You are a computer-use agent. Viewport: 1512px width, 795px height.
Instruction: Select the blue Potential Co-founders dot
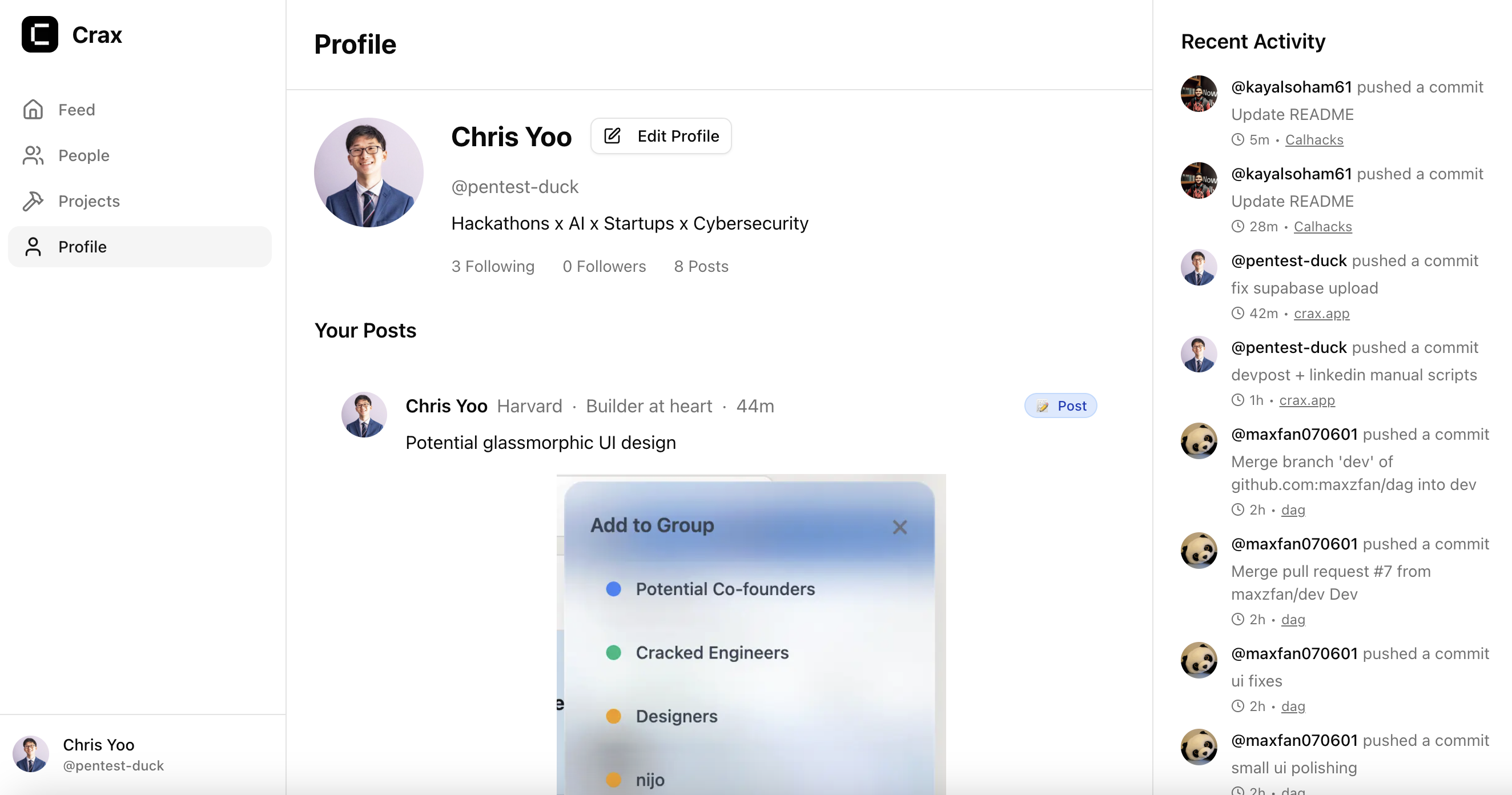pos(613,589)
